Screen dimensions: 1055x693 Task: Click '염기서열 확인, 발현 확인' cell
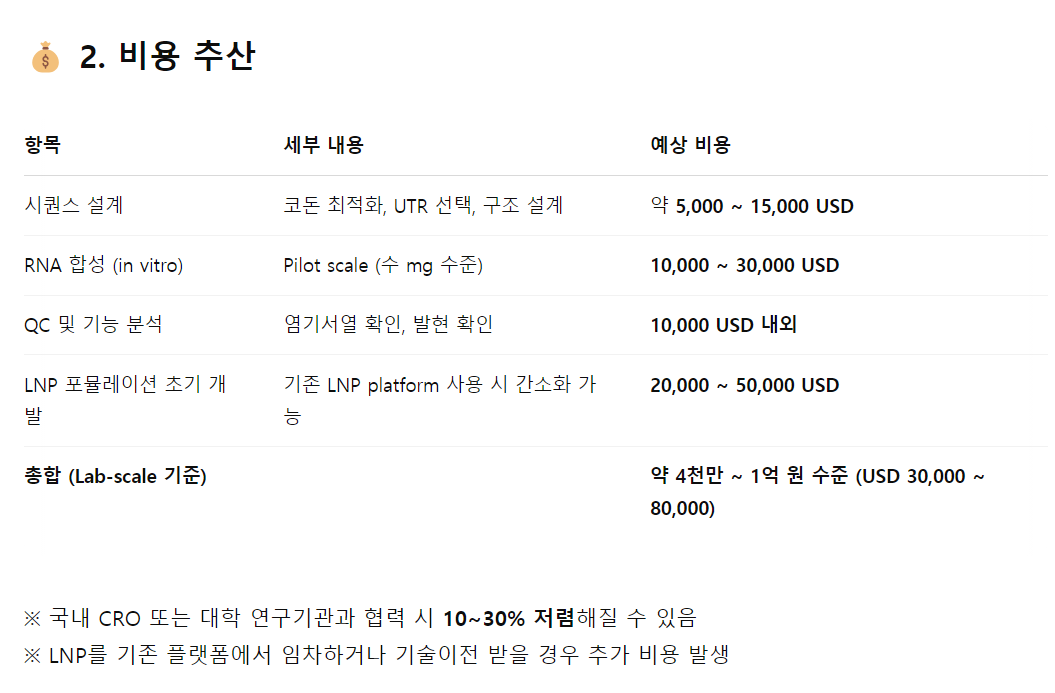(388, 324)
